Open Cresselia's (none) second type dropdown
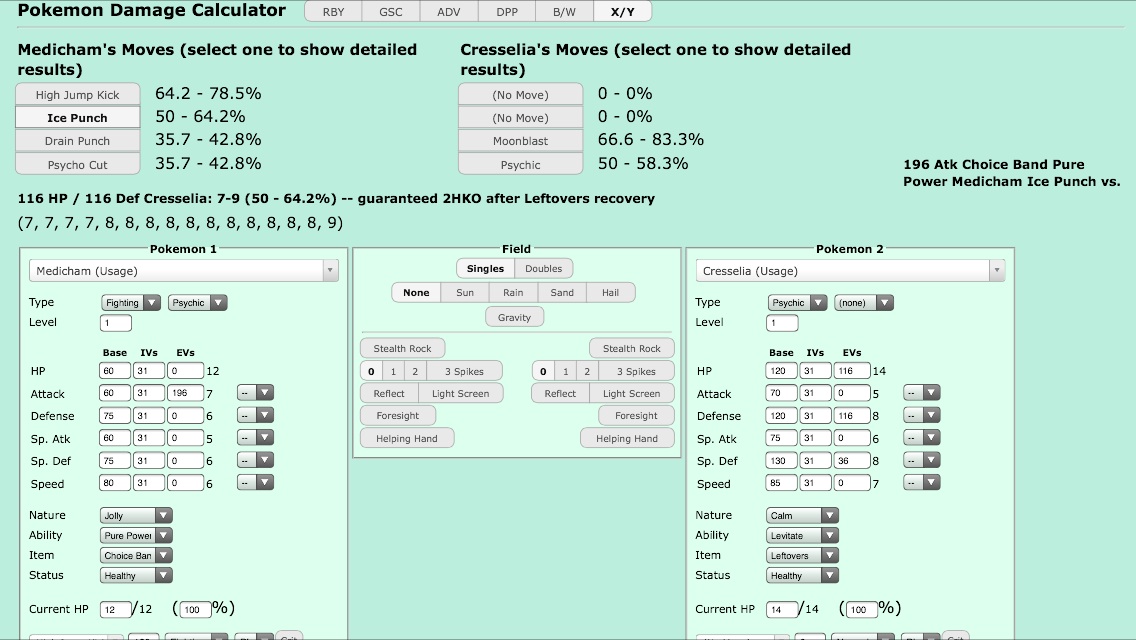This screenshot has height=640, width=1136. (x=864, y=302)
